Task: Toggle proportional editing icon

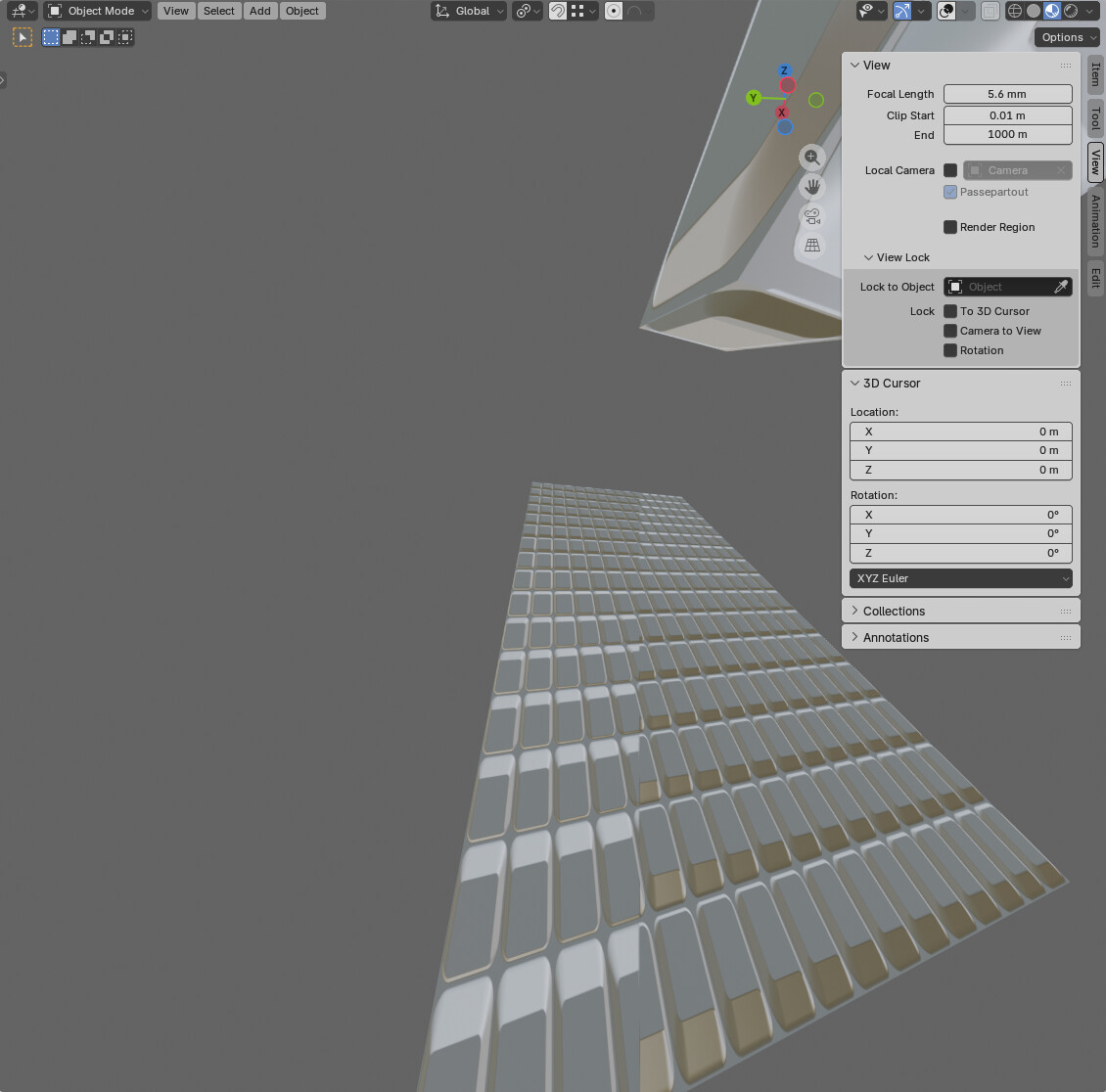Action: (x=614, y=11)
